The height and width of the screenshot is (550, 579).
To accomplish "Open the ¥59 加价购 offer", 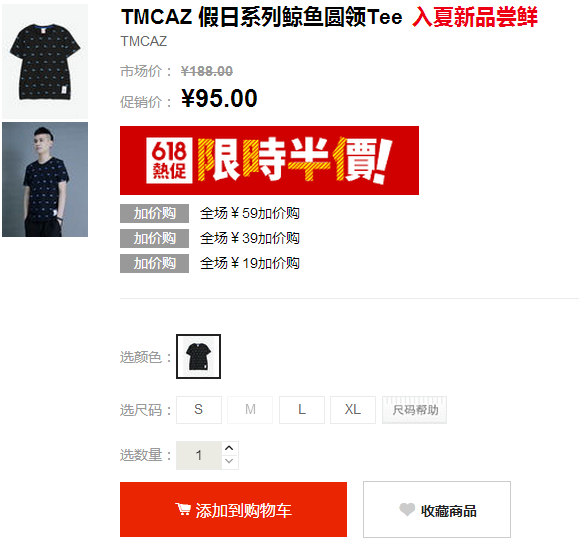I will 250,213.
